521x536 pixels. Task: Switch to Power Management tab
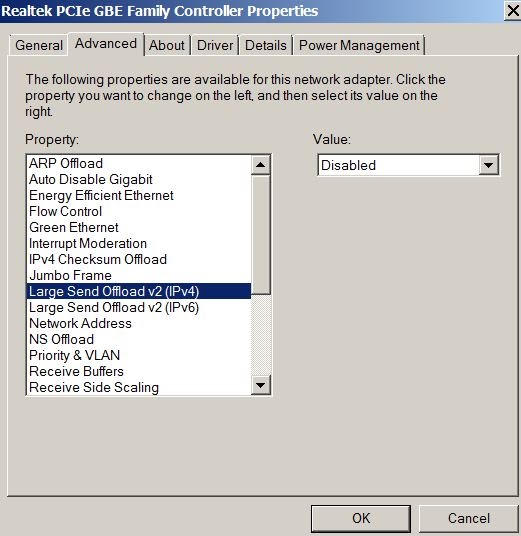[x=359, y=45]
